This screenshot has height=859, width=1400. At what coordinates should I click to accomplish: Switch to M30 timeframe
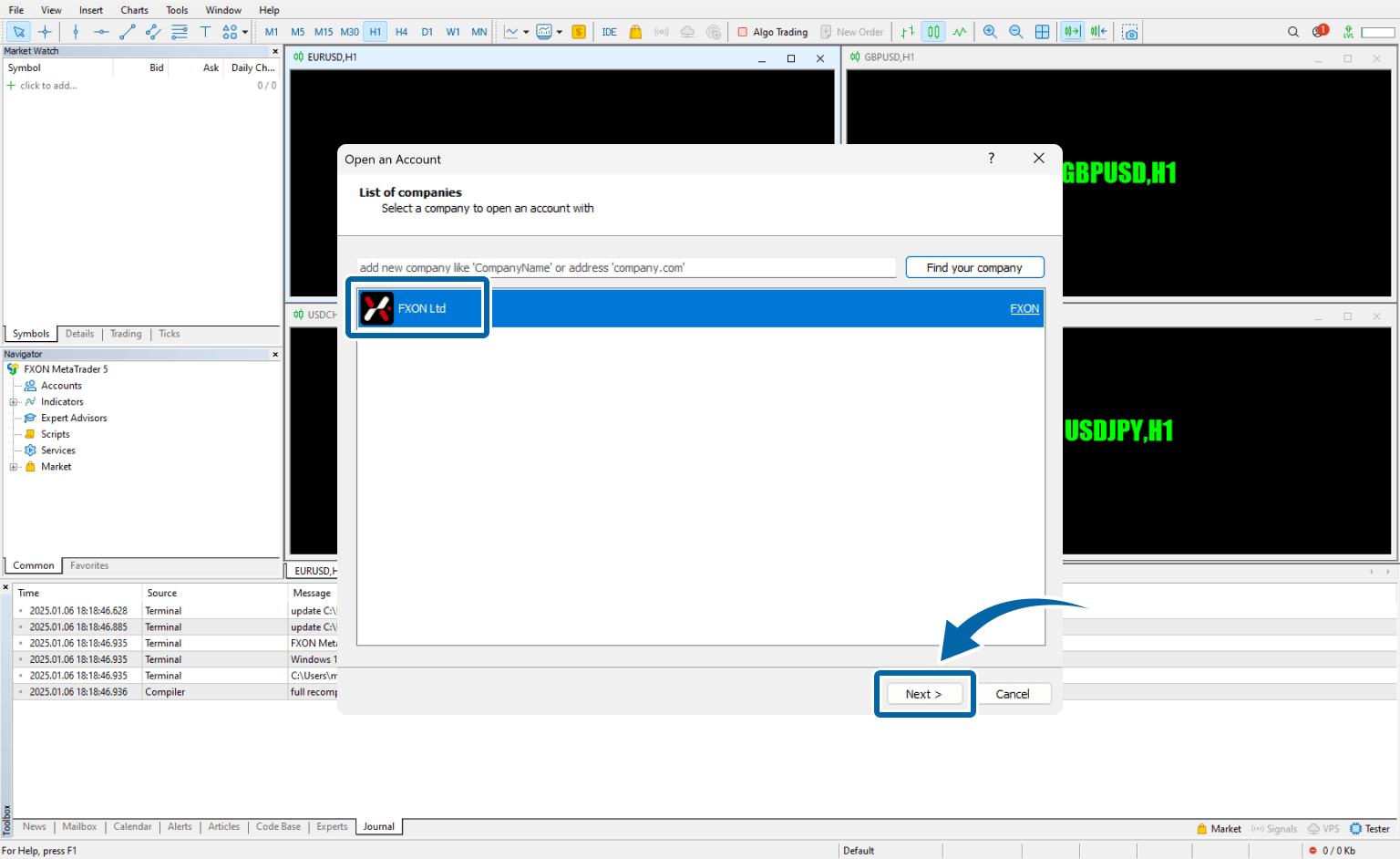350,32
